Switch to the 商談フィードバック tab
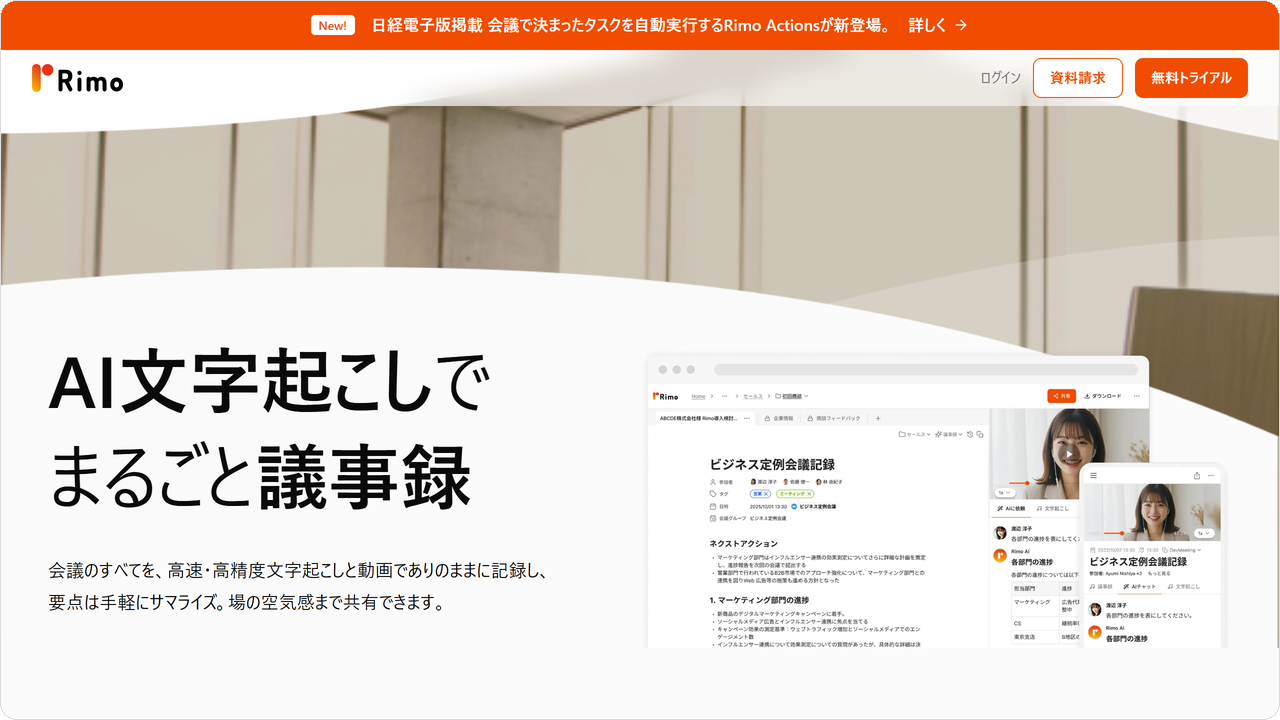The height and width of the screenshot is (720, 1280). click(x=834, y=418)
